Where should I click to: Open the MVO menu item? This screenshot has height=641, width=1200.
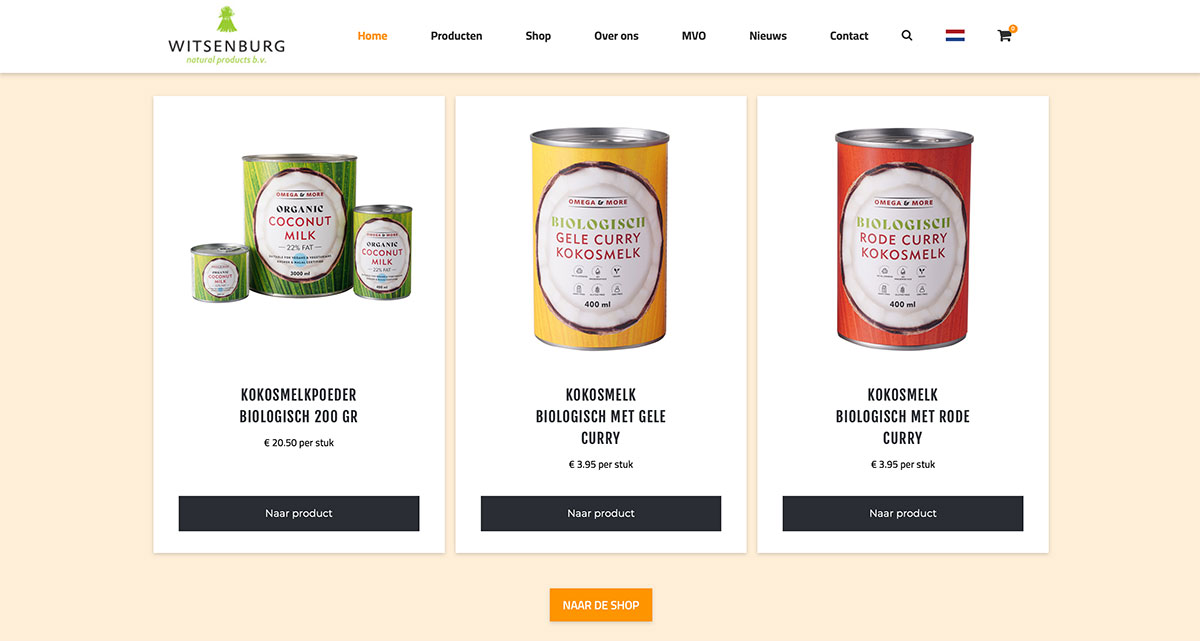coord(694,36)
